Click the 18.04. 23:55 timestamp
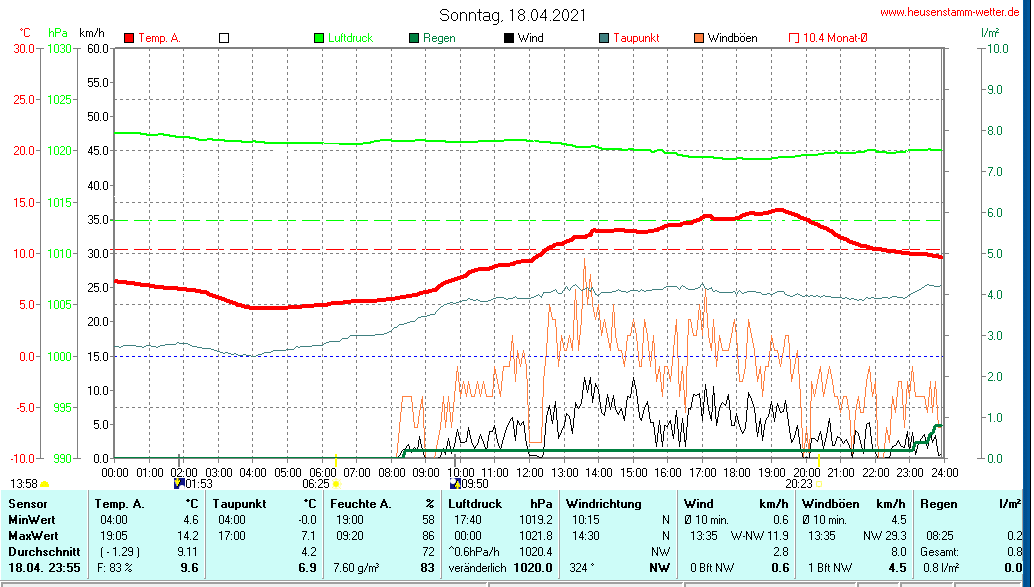Viewport: 1034px width, 587px height. tap(44, 567)
